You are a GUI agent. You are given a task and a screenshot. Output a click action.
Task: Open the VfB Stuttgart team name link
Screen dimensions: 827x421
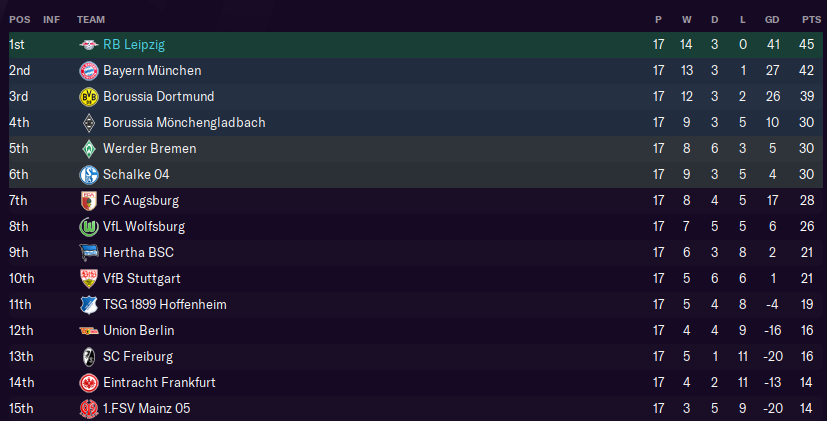click(144, 279)
